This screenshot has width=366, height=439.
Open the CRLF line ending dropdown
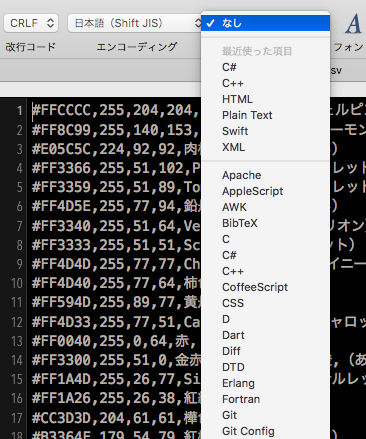(x=31, y=23)
